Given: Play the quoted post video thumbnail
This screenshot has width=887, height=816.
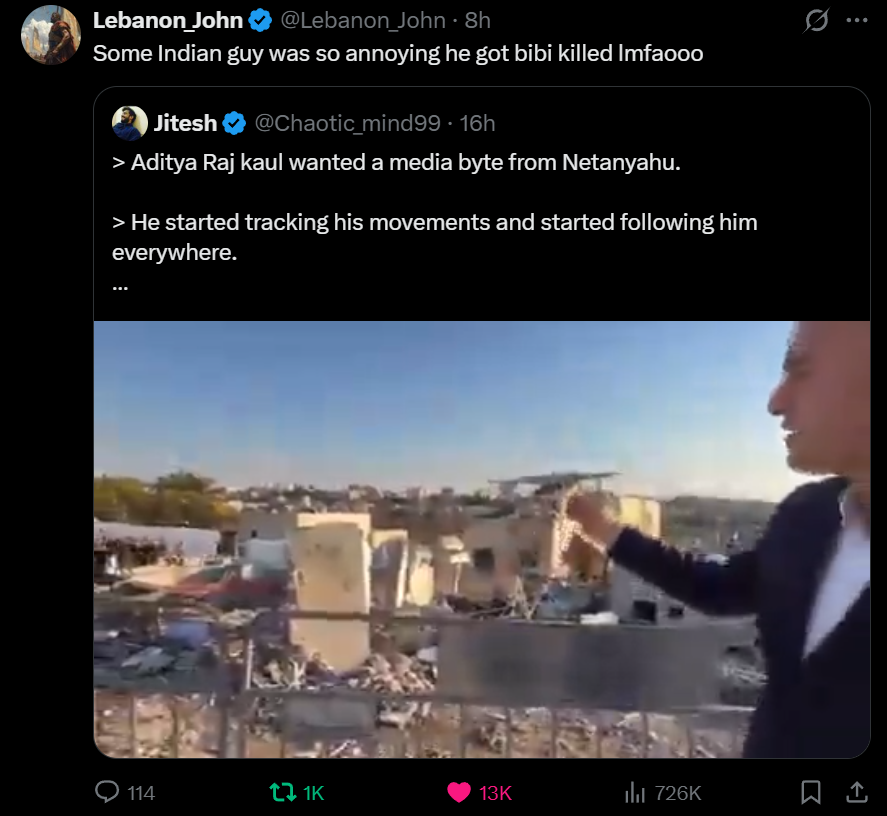Looking at the screenshot, I should click(482, 539).
